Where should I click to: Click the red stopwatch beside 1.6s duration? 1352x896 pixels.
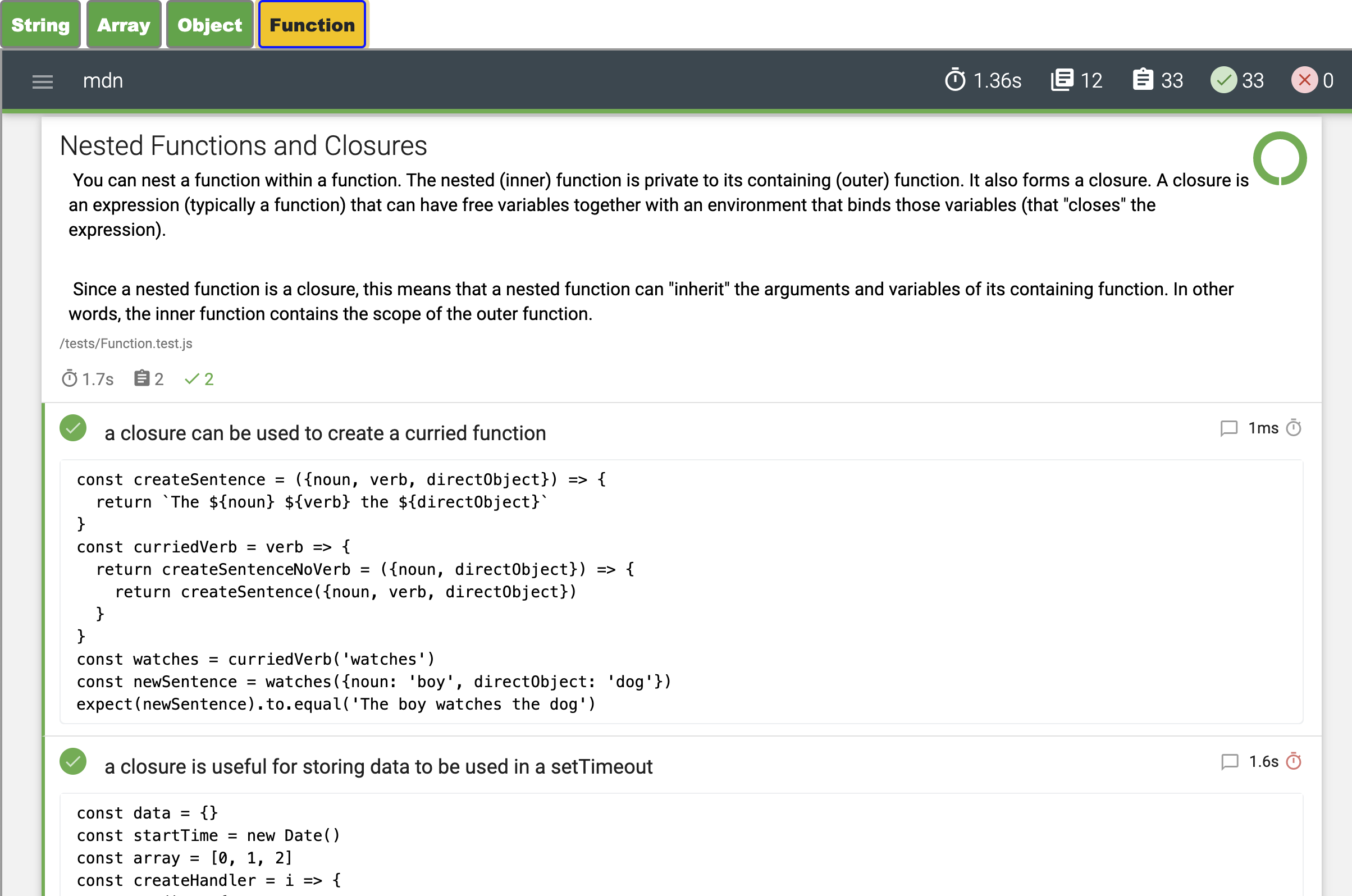pyautogui.click(x=1294, y=761)
